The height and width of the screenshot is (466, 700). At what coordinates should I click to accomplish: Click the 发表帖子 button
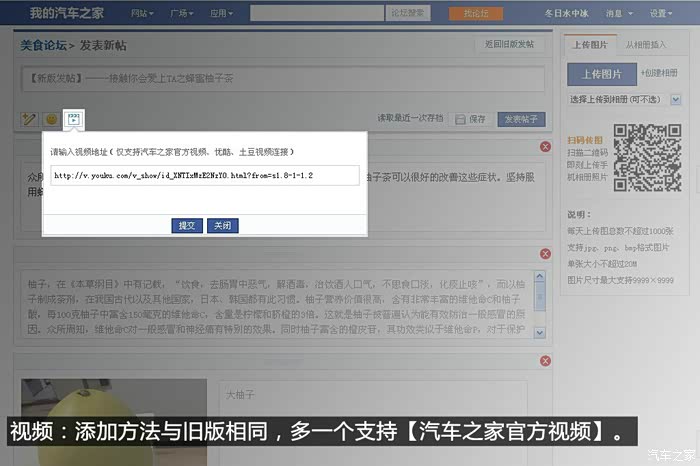pos(521,119)
